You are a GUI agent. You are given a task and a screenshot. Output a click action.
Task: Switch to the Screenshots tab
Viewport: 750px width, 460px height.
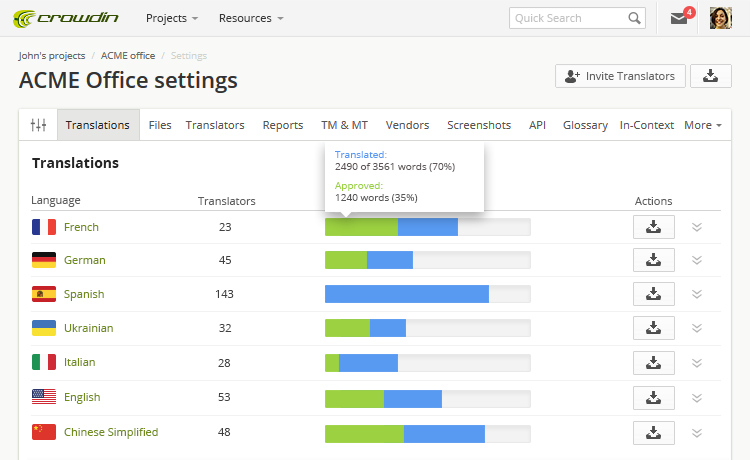[x=479, y=125]
